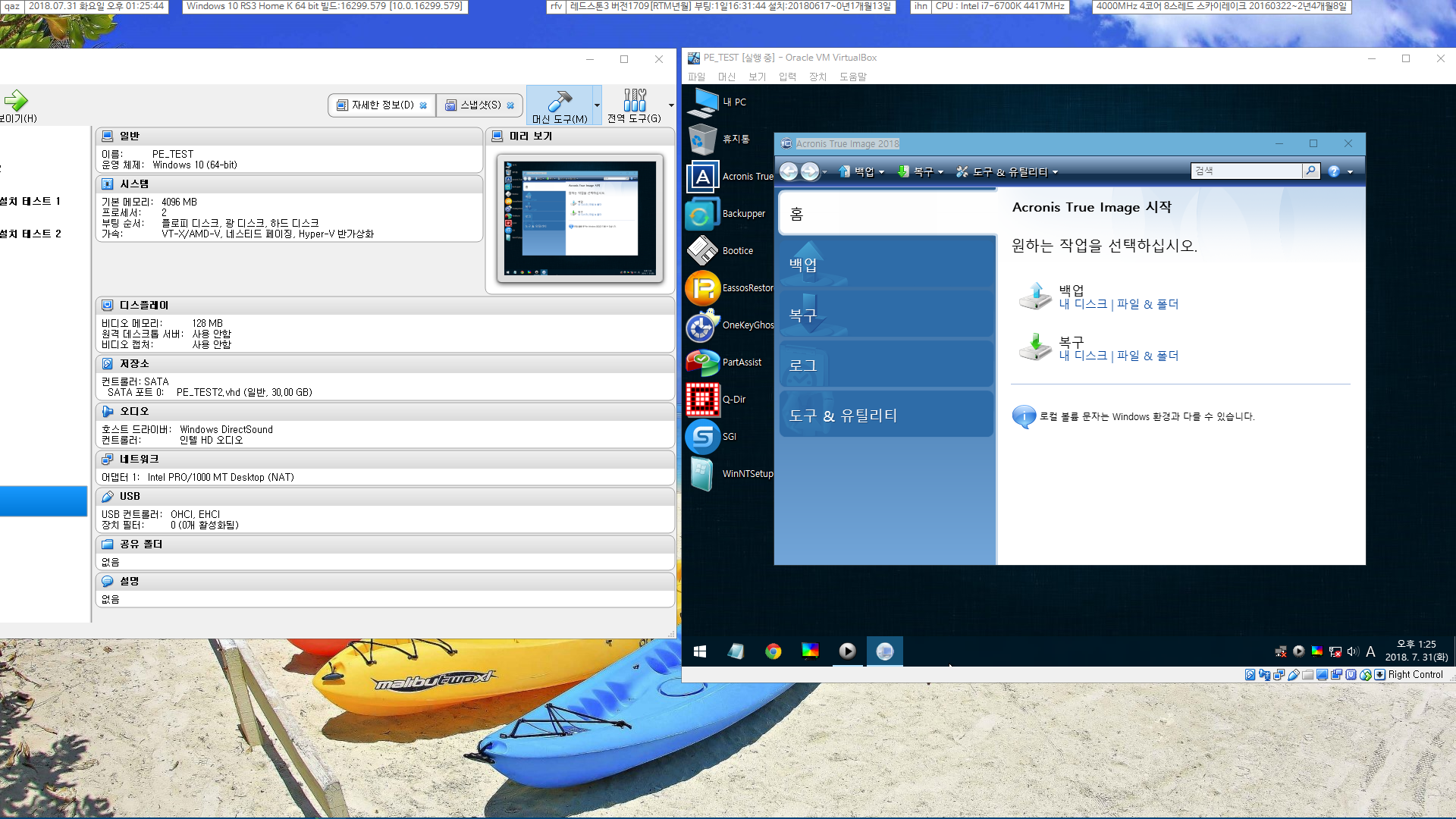Open the 머신 menu in VM window
The width and height of the screenshot is (1456, 819).
726,77
